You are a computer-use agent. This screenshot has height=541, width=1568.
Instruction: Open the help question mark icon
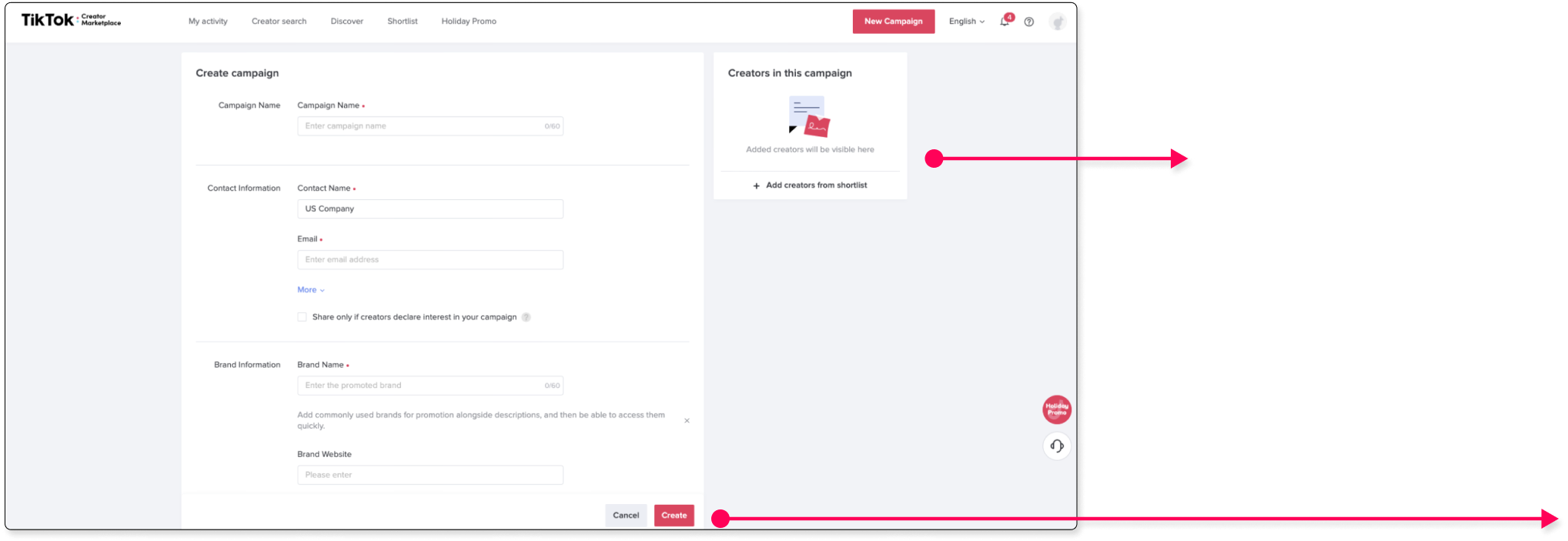pos(1029,22)
